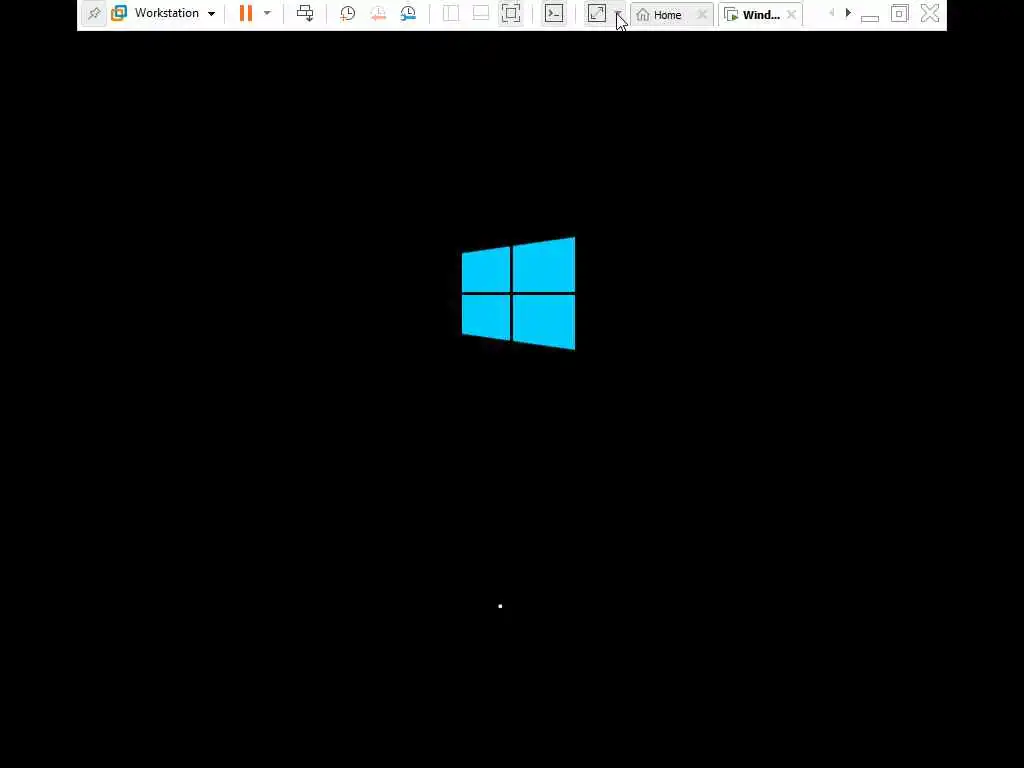Open the console view icon
This screenshot has height=768, width=1024.
click(554, 13)
